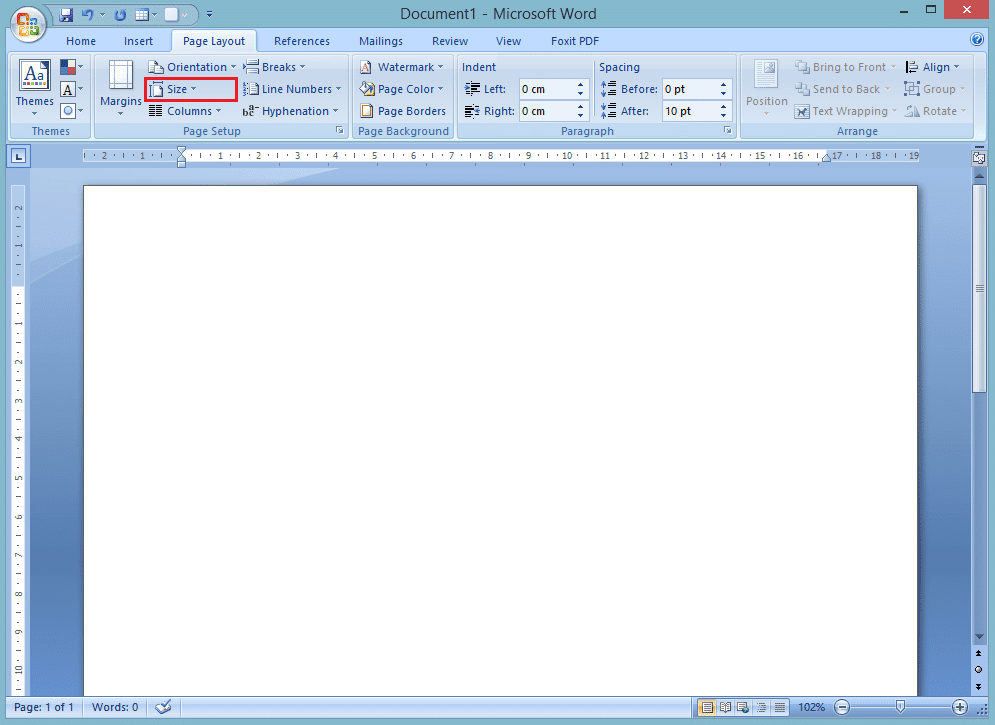Image resolution: width=995 pixels, height=725 pixels.
Task: Click the tab stop selector left of the ruler
Action: tap(18, 155)
